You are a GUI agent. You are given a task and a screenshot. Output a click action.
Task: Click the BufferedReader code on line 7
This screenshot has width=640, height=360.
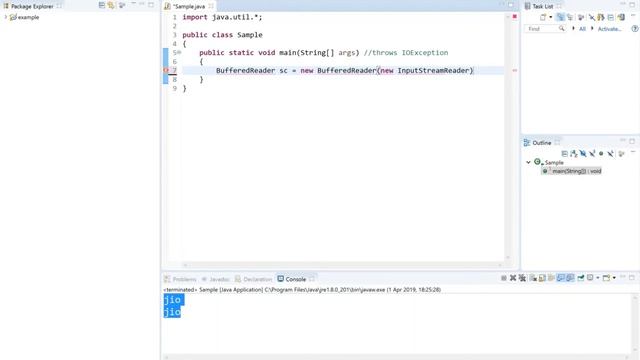(x=344, y=70)
